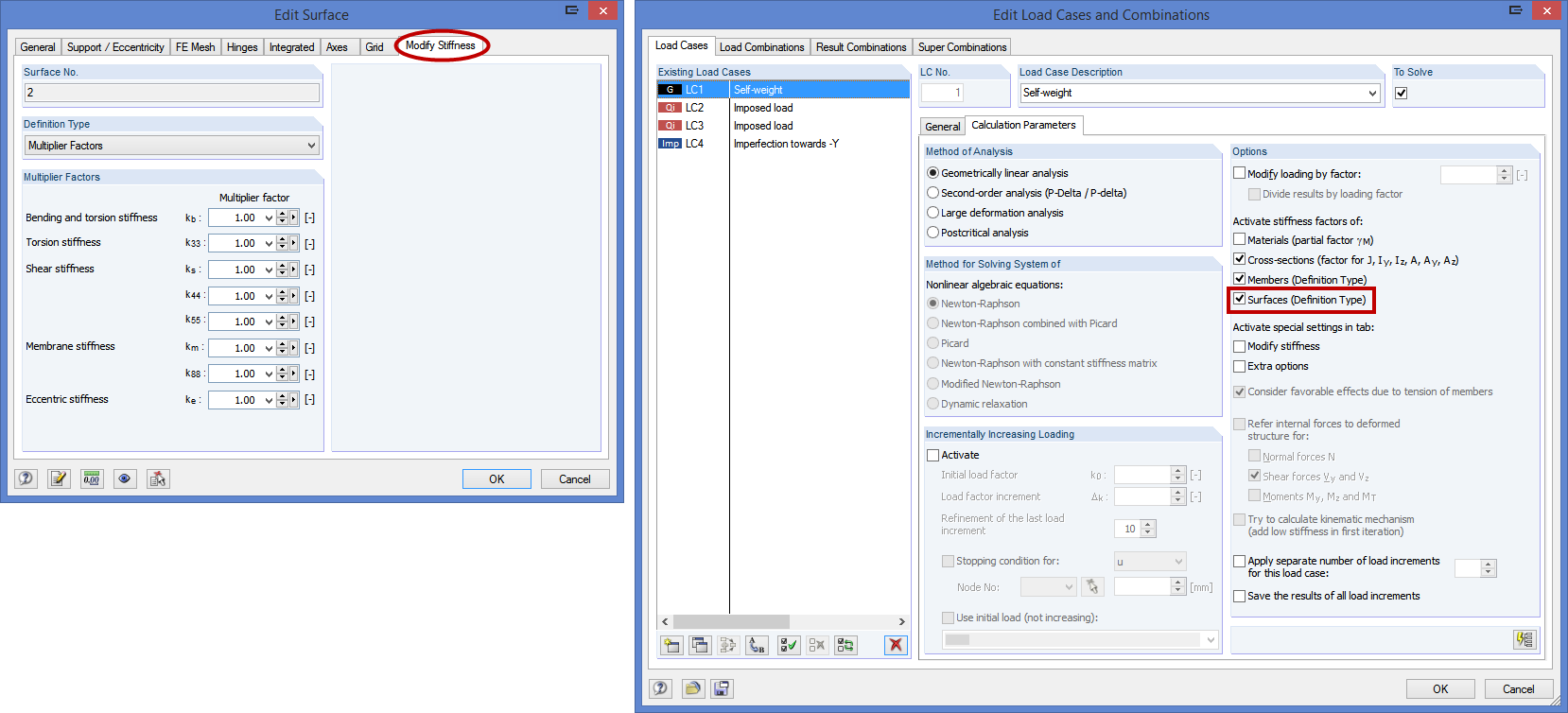
Task: Select load case LC2 Imposed load row
Action: point(783,108)
